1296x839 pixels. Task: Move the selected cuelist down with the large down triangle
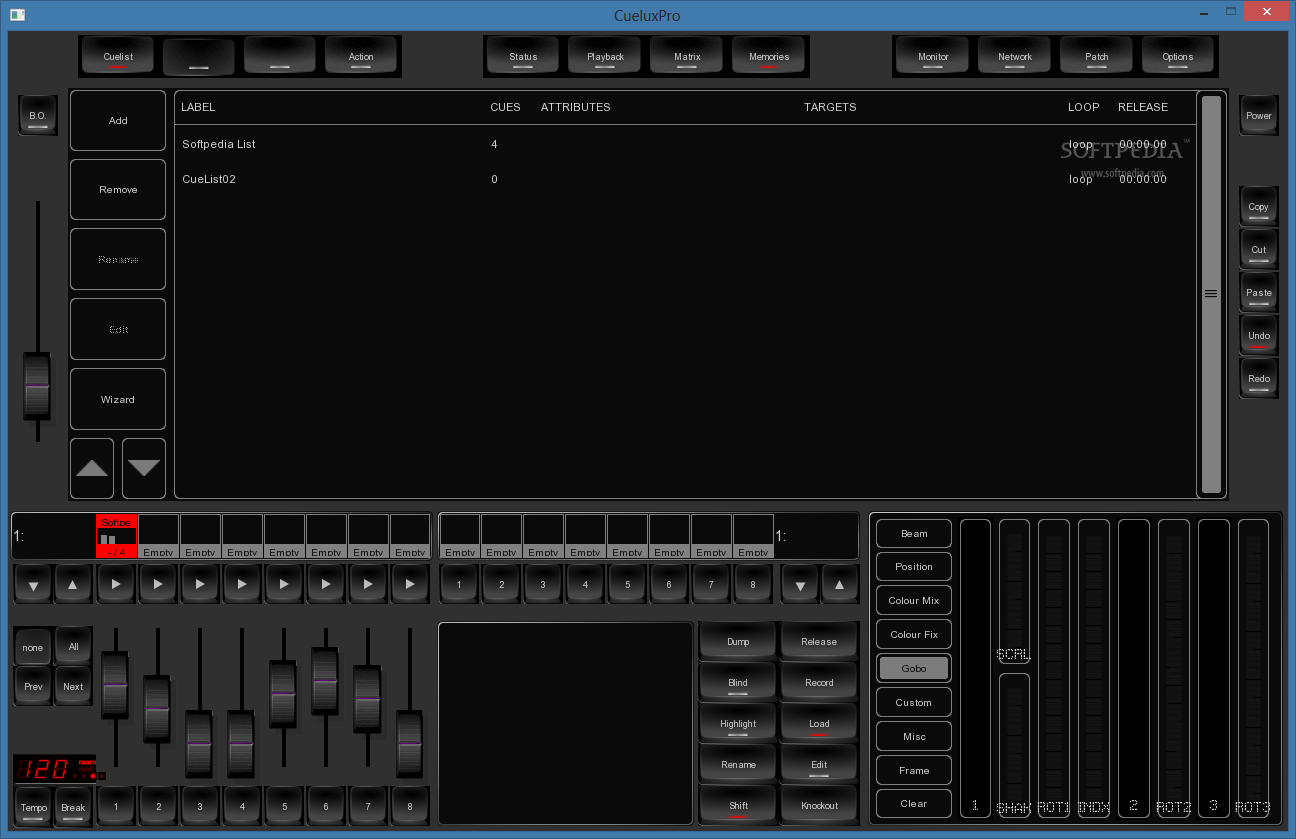144,468
